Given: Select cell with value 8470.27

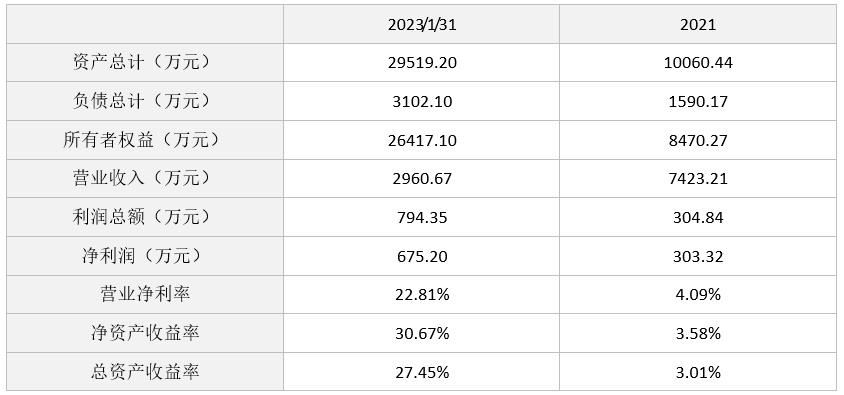Looking at the screenshot, I should click(698, 140).
